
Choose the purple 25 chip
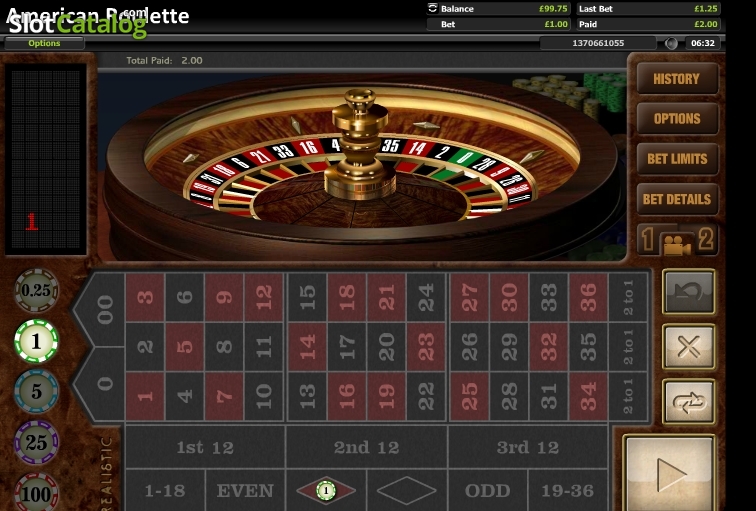click(x=36, y=442)
